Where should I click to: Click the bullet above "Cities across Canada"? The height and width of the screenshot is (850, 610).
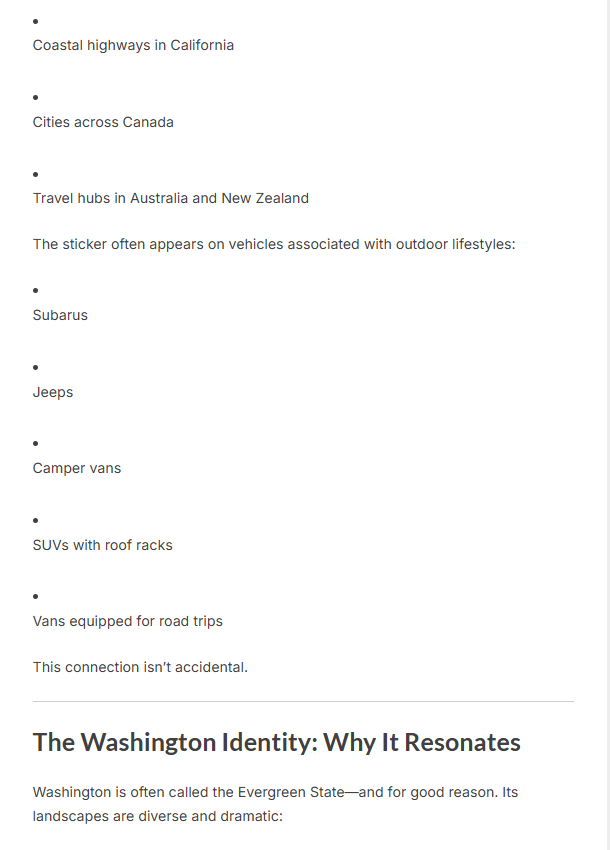point(36,98)
